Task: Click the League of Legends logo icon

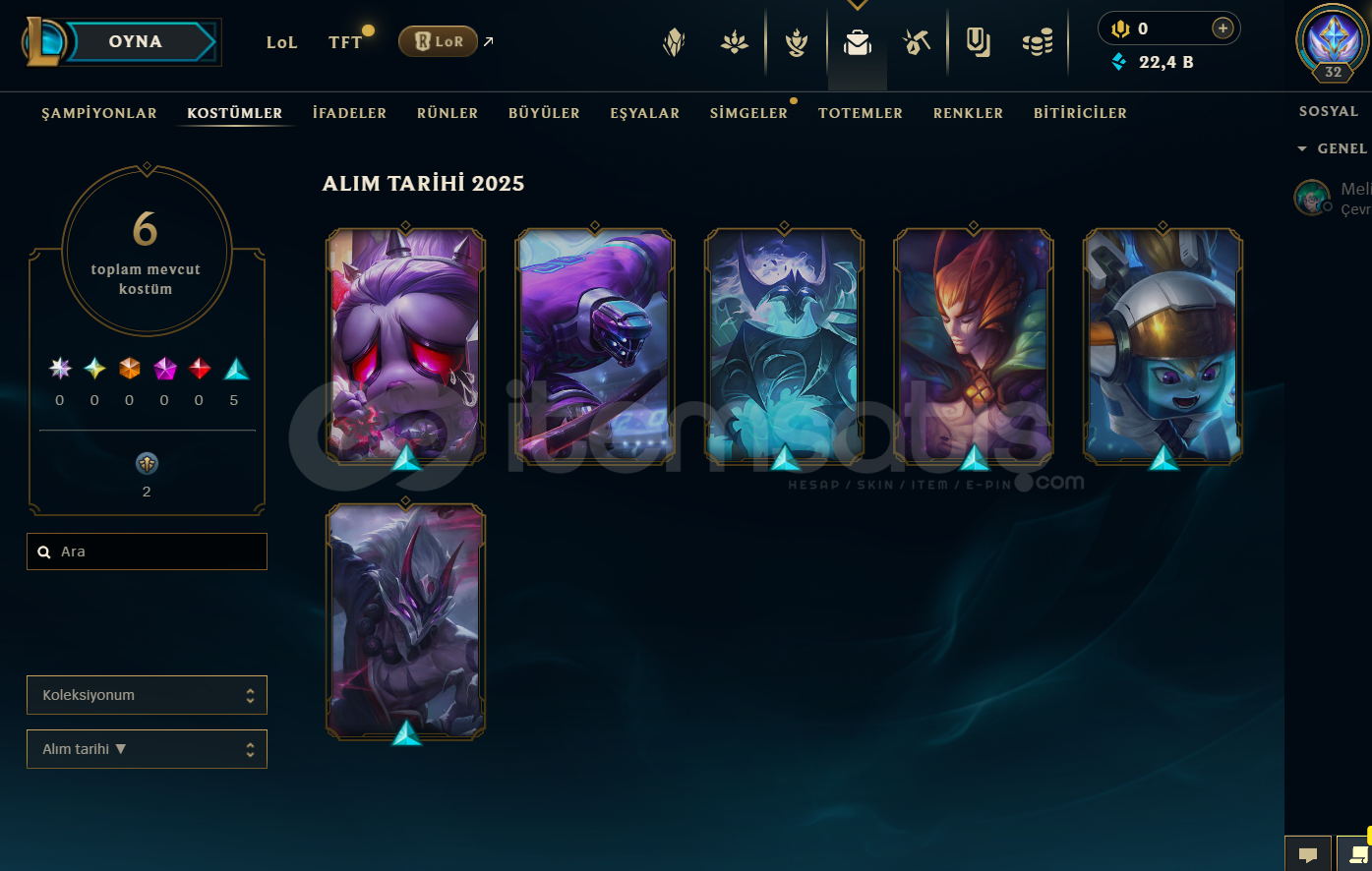Action: pyautogui.click(x=44, y=42)
